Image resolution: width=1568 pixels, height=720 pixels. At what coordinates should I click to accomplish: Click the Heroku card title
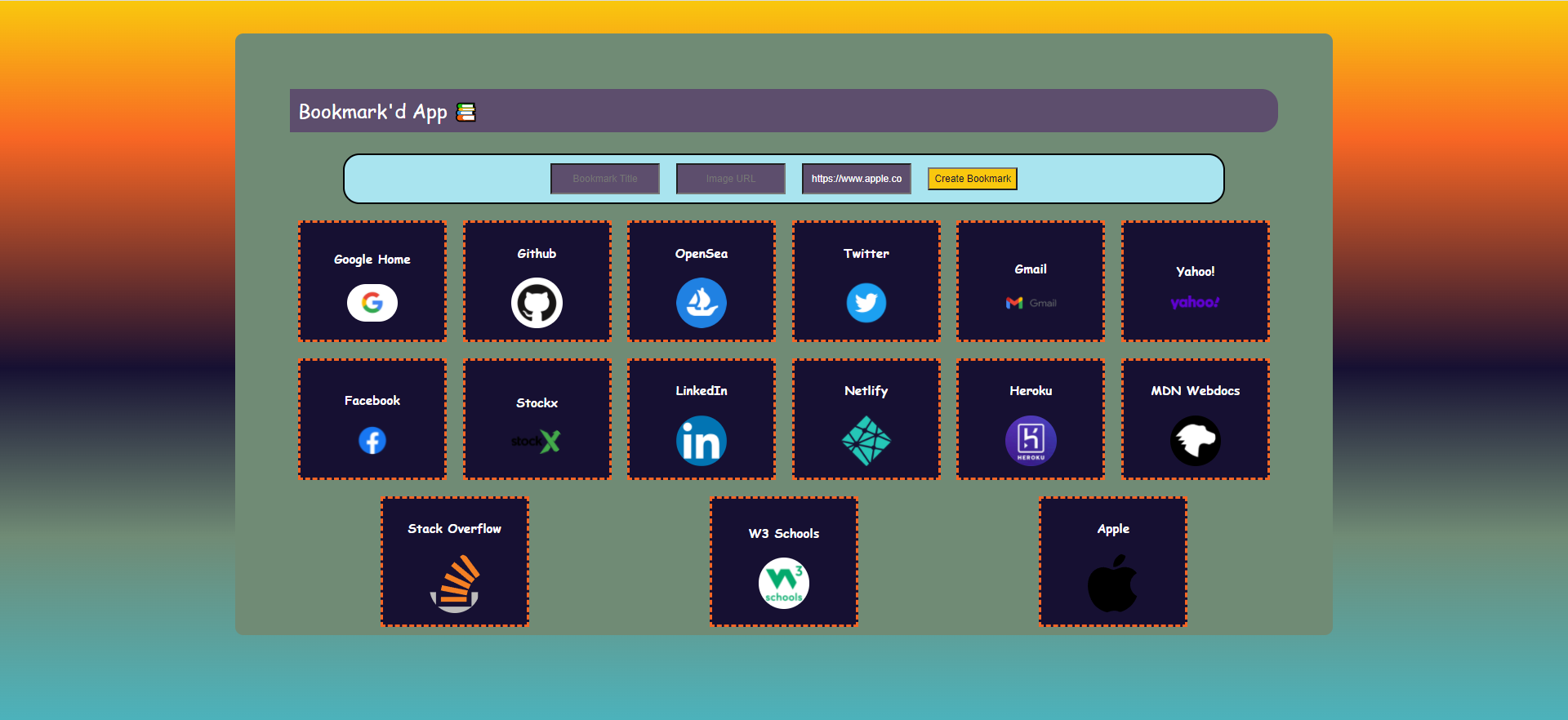click(x=1031, y=391)
